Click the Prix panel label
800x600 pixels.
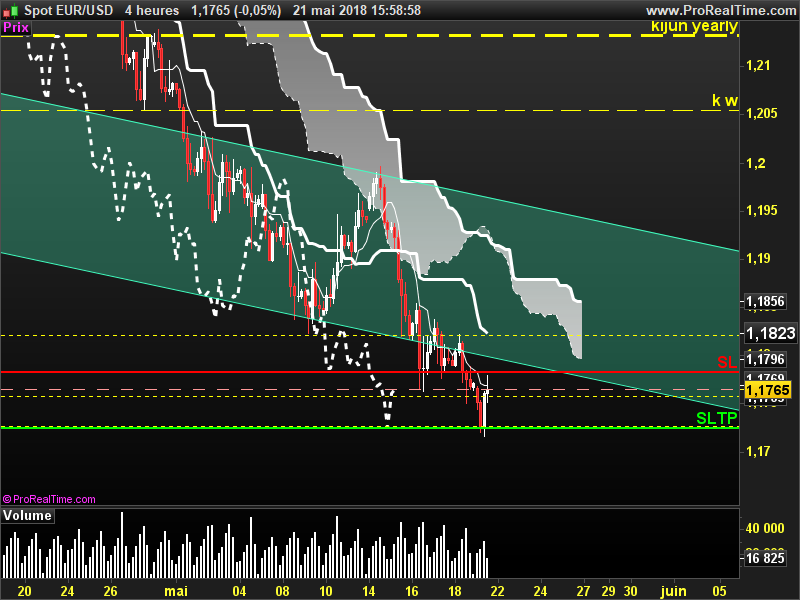(x=16, y=27)
